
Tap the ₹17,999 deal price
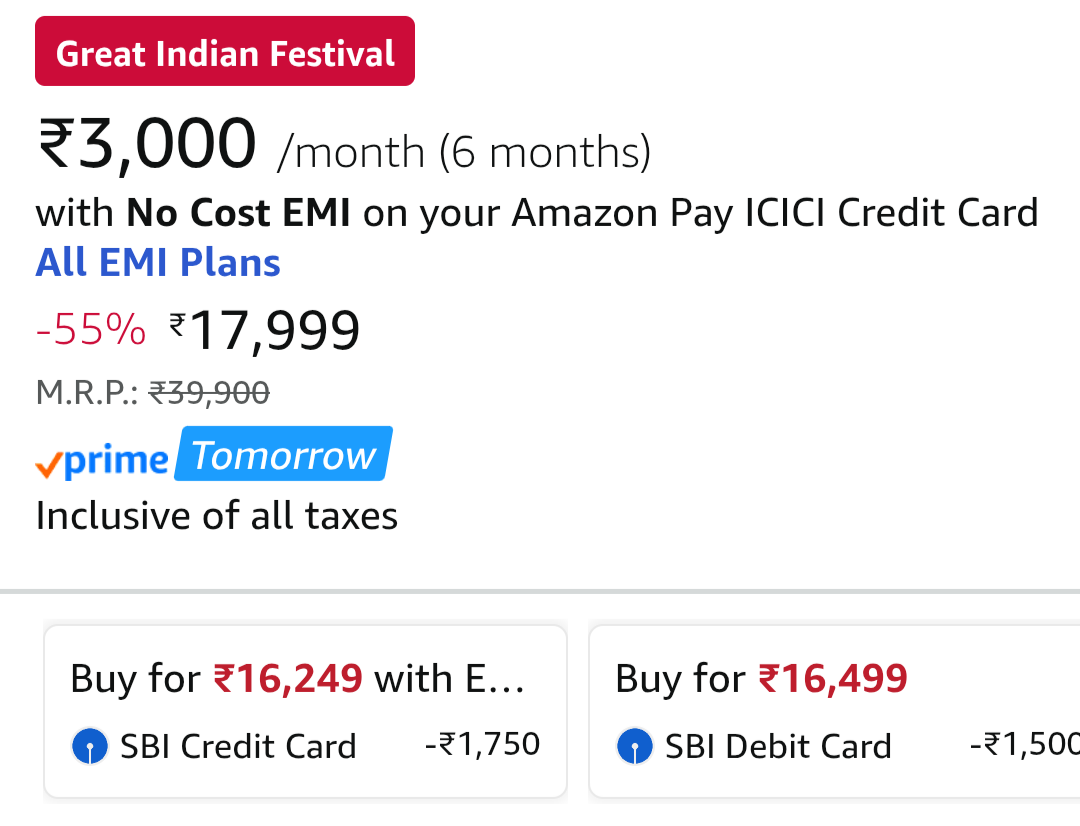click(x=274, y=330)
